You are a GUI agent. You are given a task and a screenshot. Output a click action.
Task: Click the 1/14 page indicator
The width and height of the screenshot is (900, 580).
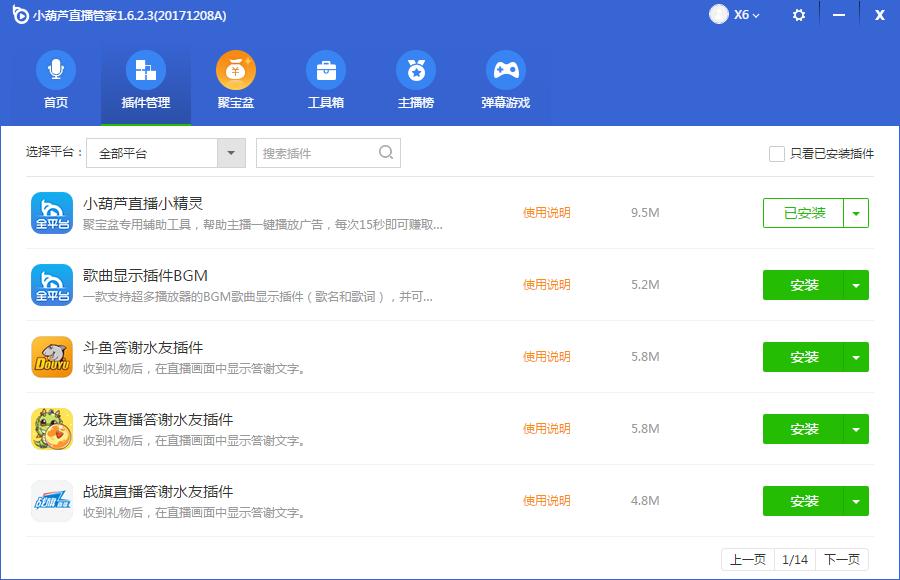(x=796, y=560)
